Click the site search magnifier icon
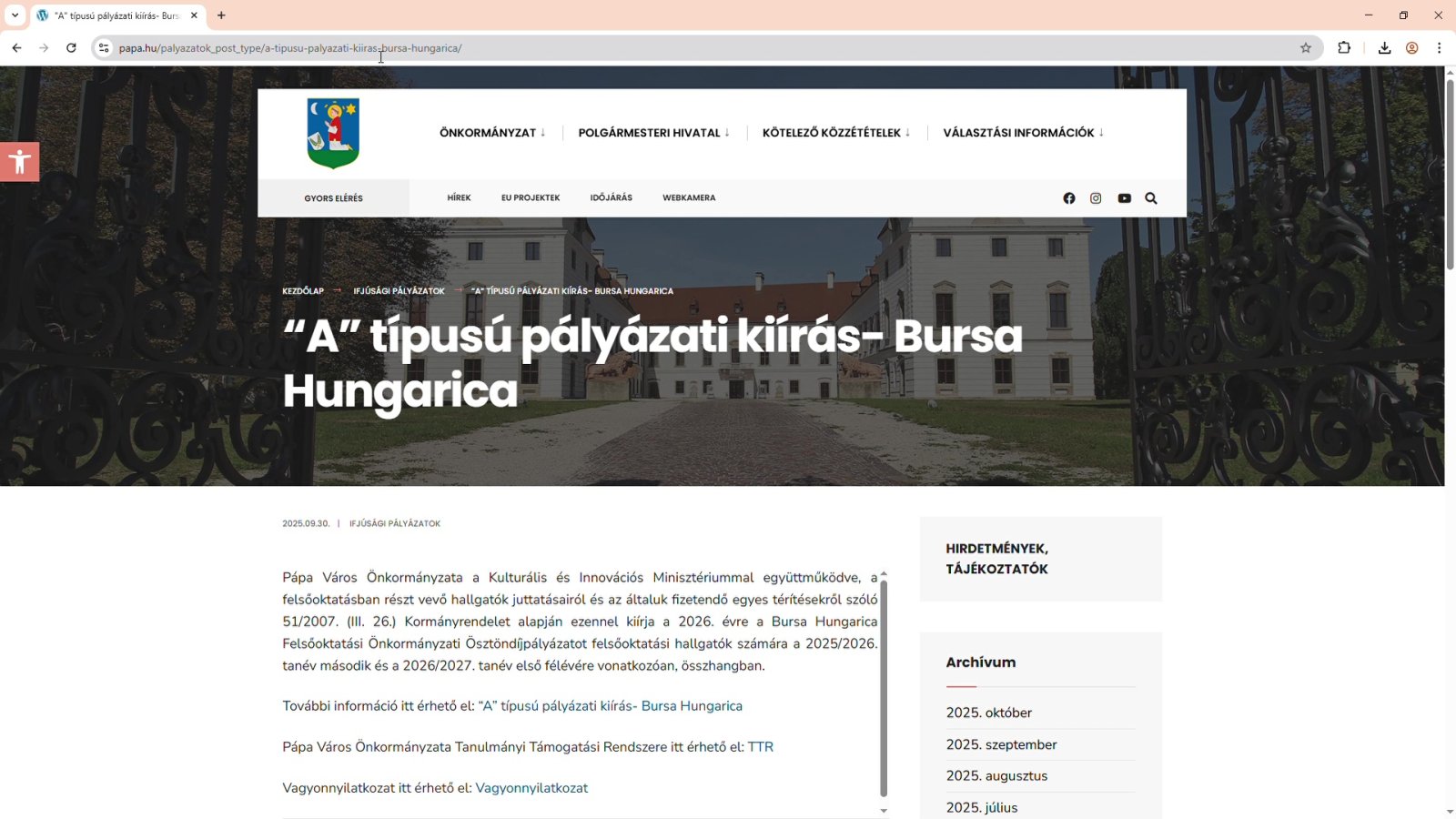 click(1151, 198)
